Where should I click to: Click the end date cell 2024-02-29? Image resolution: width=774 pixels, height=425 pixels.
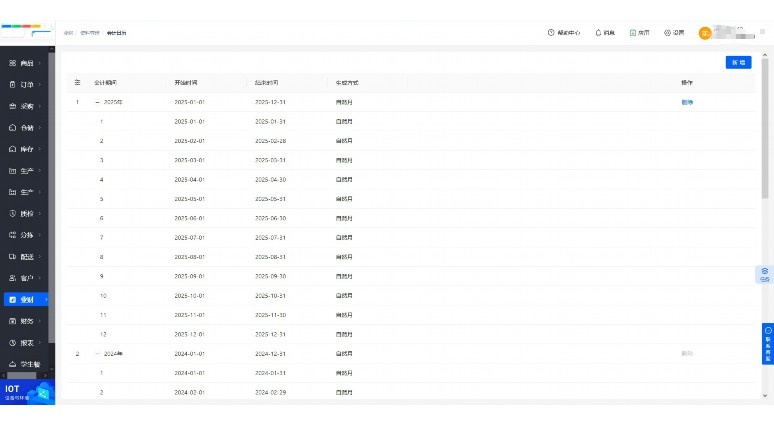point(271,392)
